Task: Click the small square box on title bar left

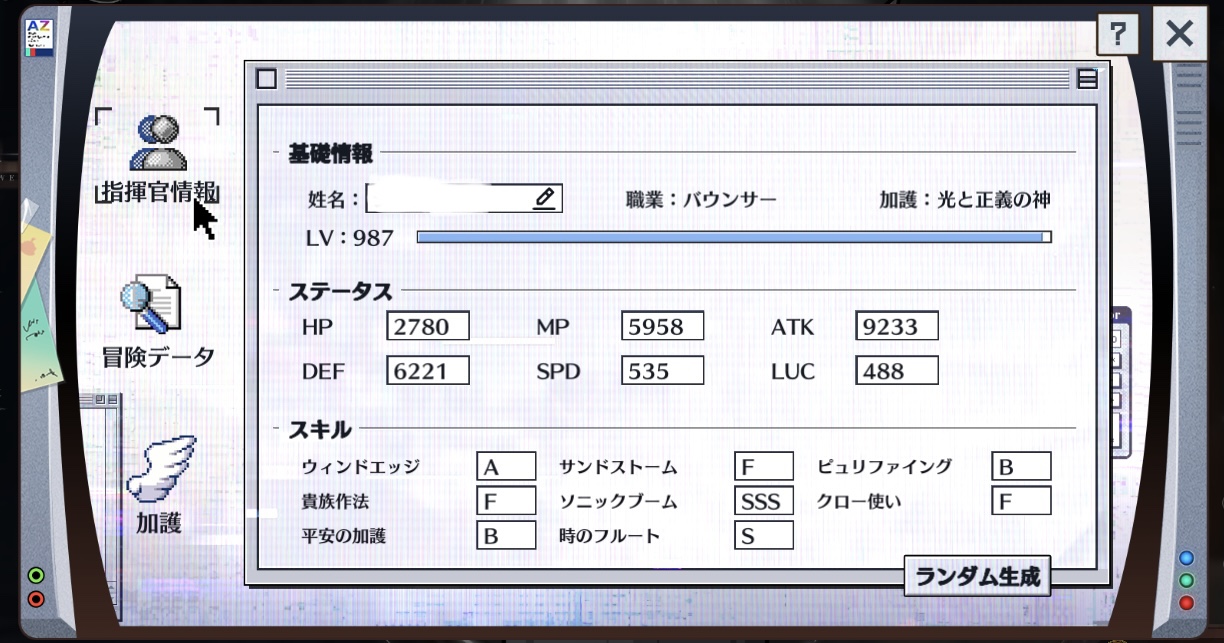Action: click(x=266, y=79)
